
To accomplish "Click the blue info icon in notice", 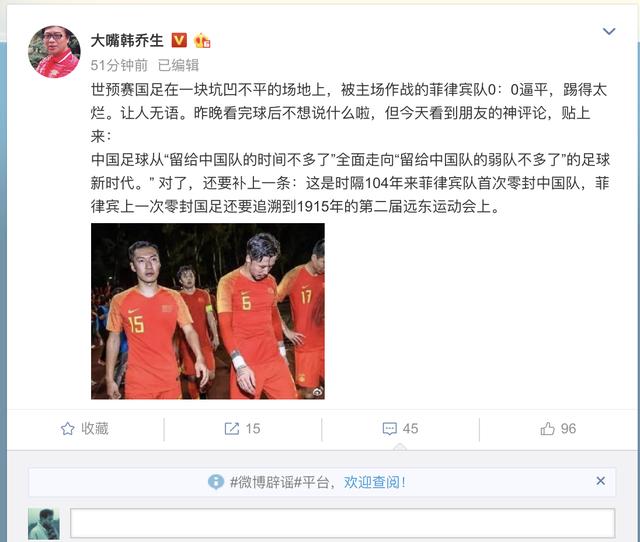I will coord(216,482).
